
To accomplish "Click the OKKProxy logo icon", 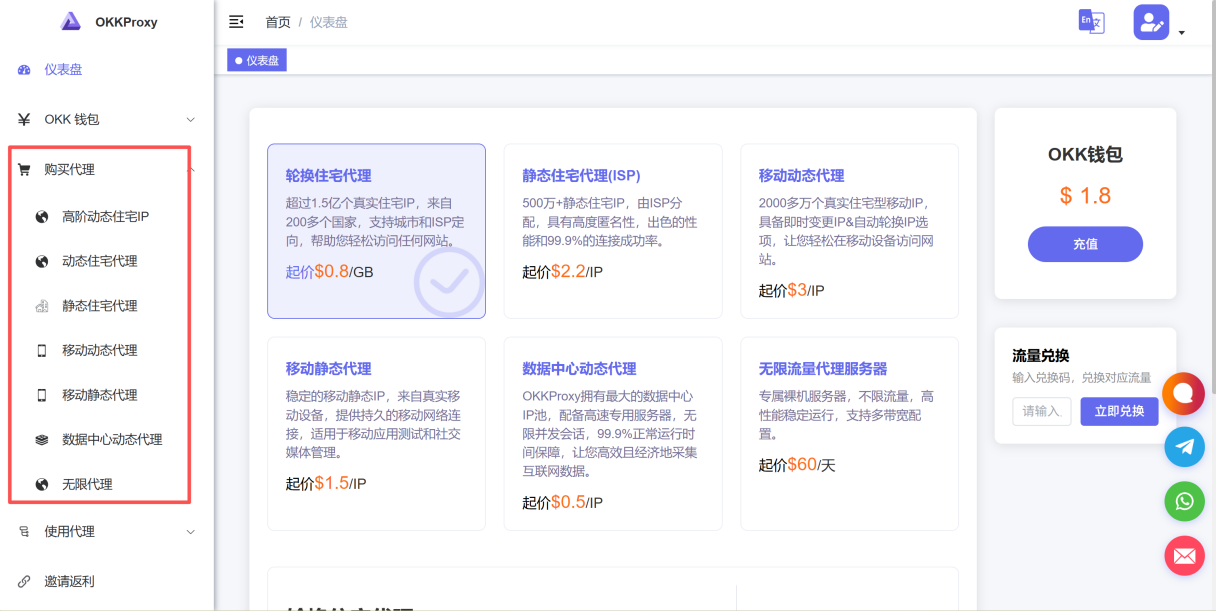I will (70, 21).
